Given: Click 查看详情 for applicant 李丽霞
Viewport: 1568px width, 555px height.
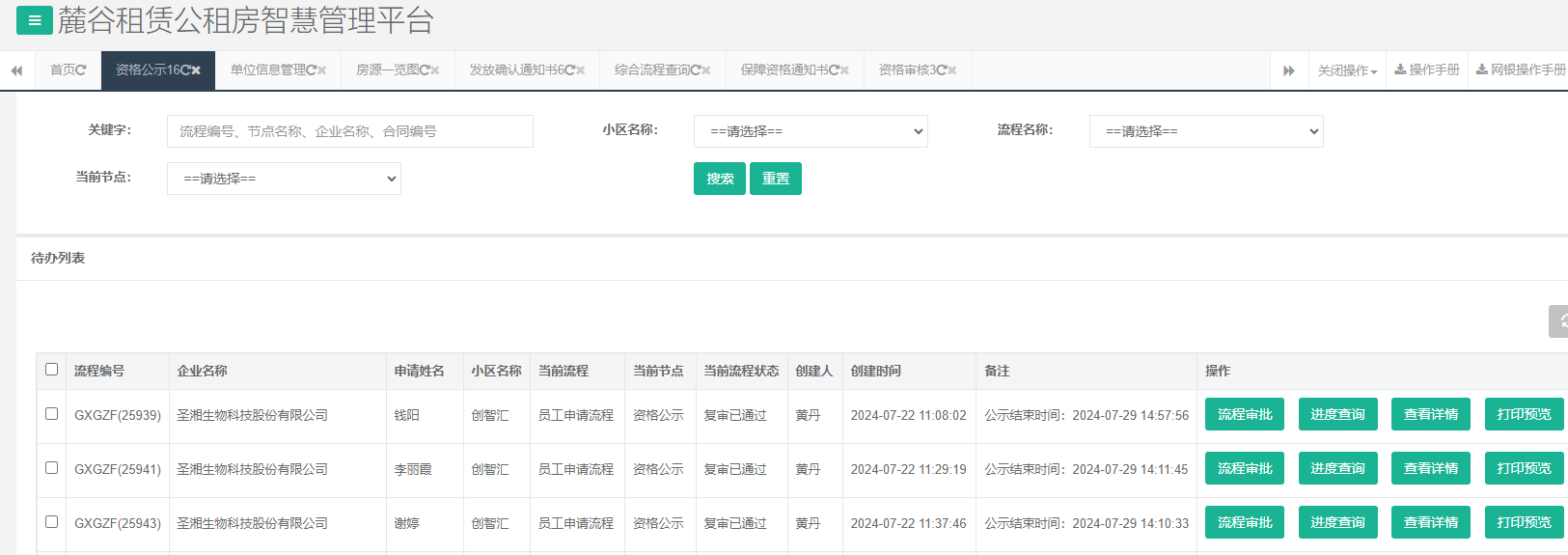Looking at the screenshot, I should click(1431, 468).
